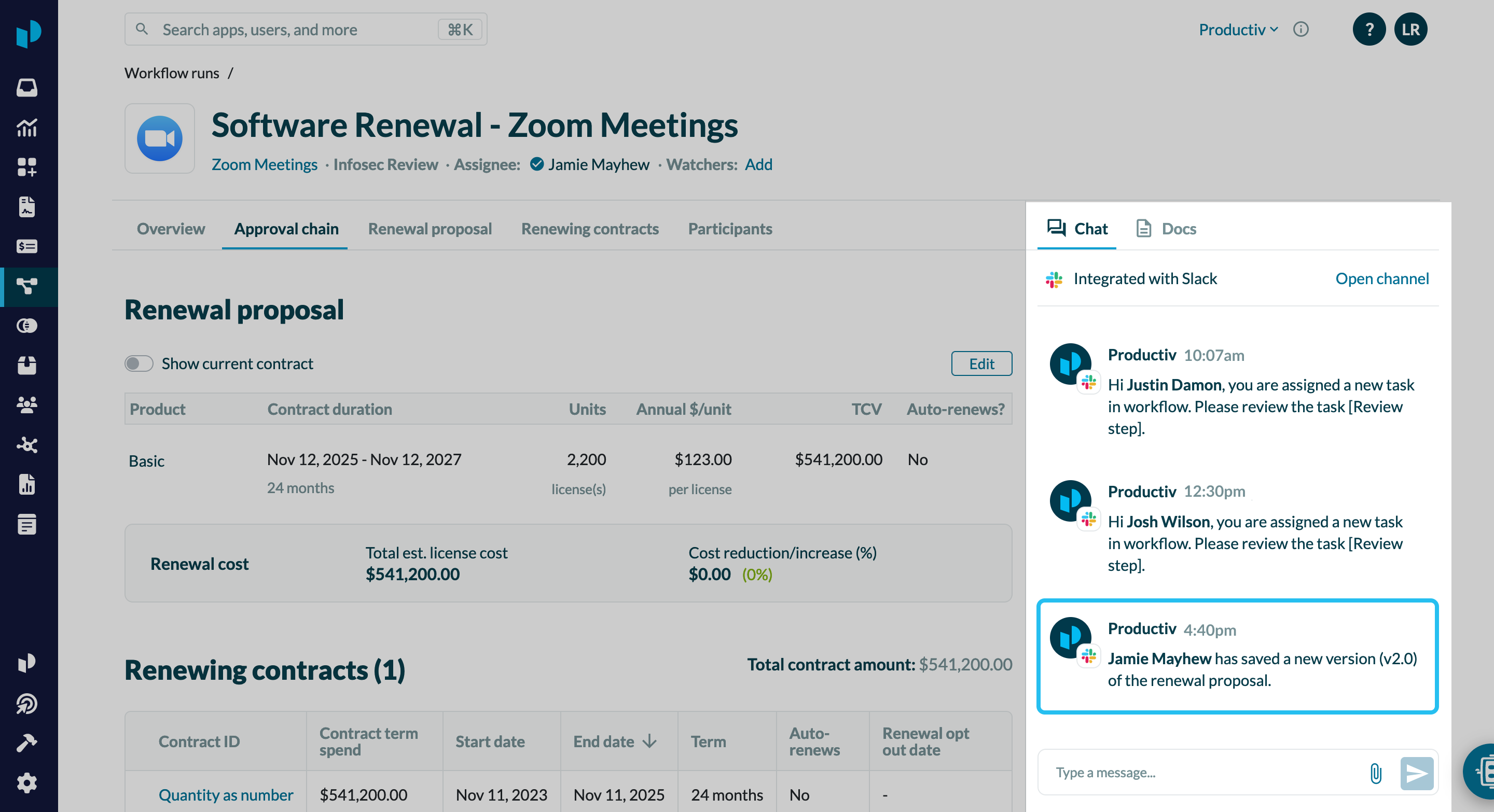
Task: Toggle Show current contract switch
Action: coord(139,363)
